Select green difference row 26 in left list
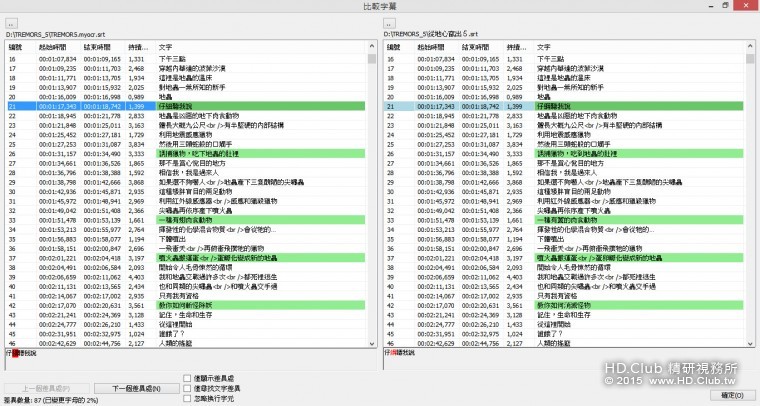760x406 pixels. [186, 154]
